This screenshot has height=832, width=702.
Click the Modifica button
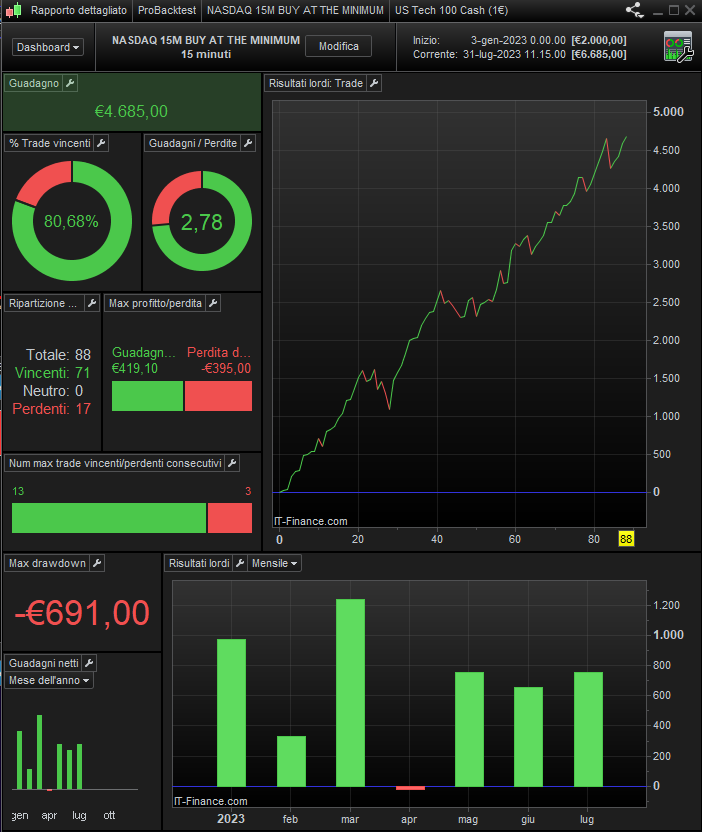coord(339,46)
